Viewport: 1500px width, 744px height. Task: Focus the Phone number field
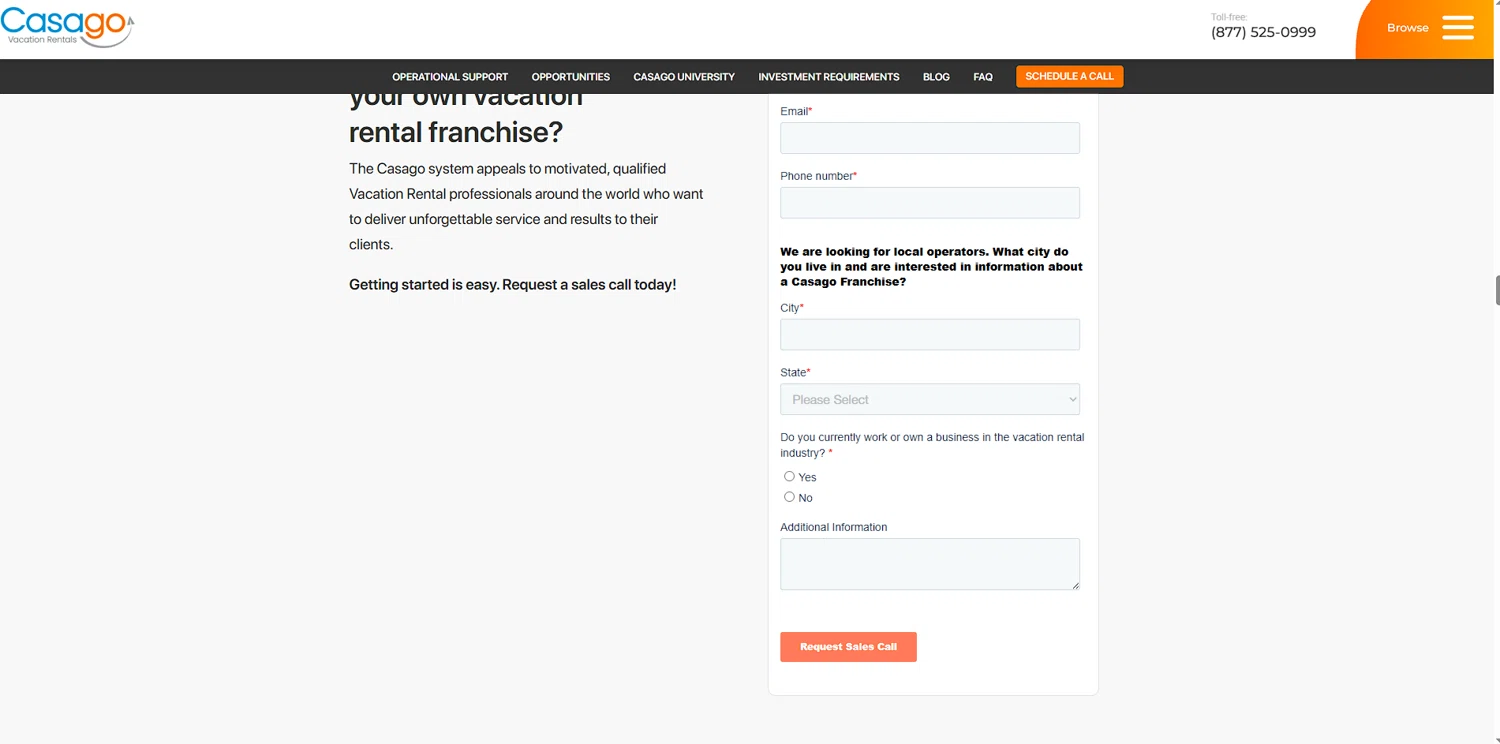coord(929,203)
